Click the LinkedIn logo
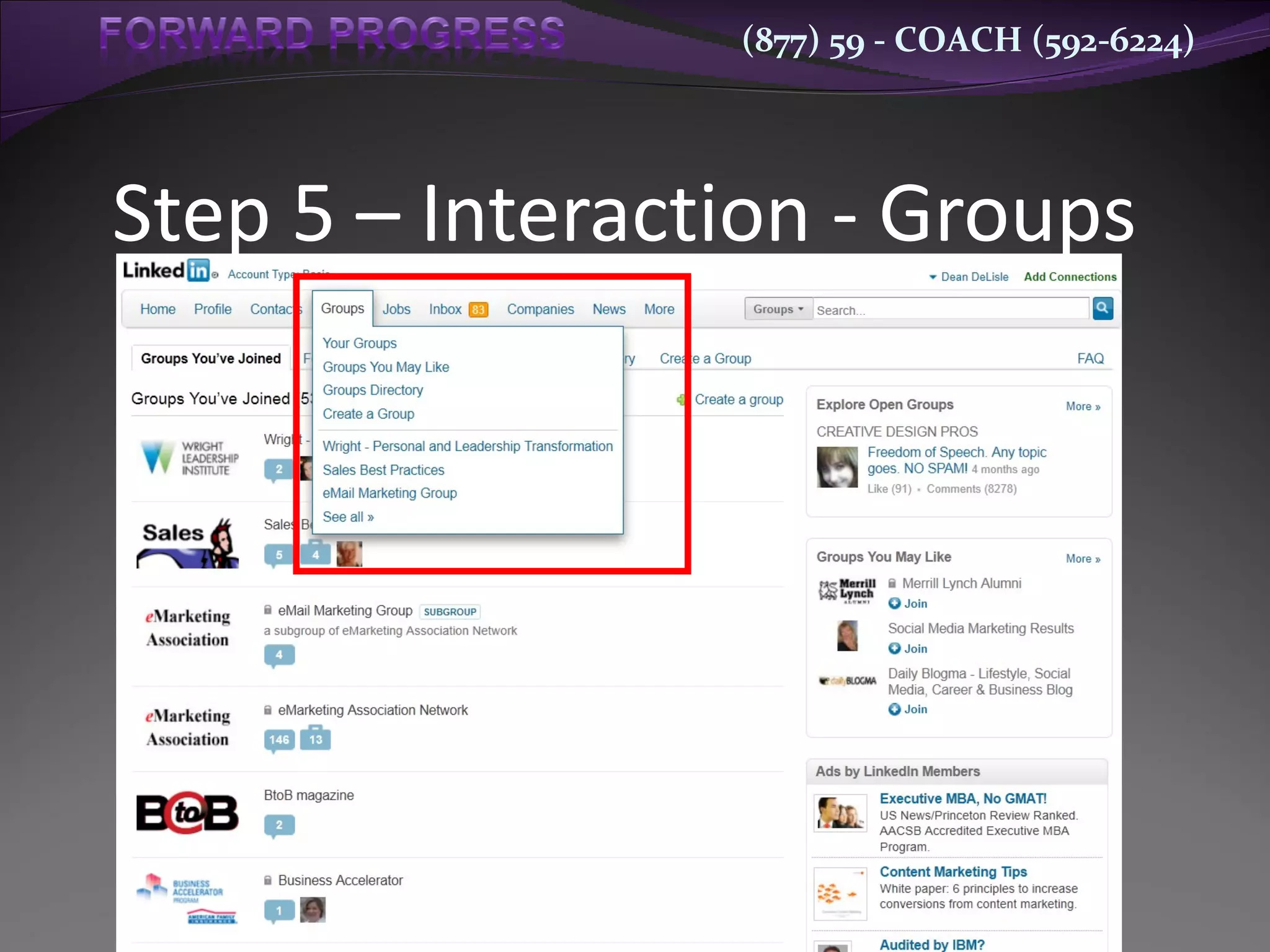Image resolution: width=1270 pixels, height=952 pixels. tap(167, 270)
